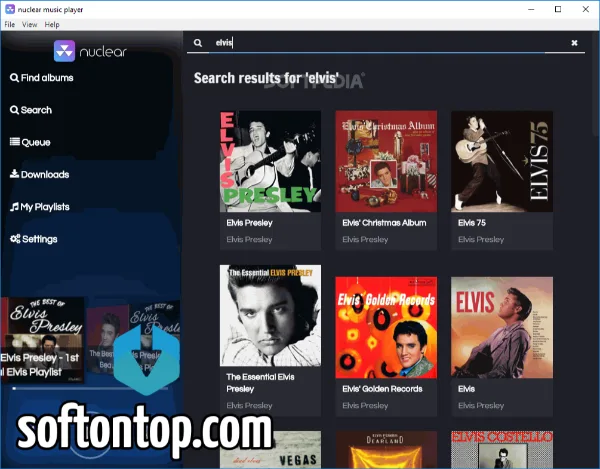The width and height of the screenshot is (600, 469).
Task: Open the File menu
Action: (x=10, y=24)
